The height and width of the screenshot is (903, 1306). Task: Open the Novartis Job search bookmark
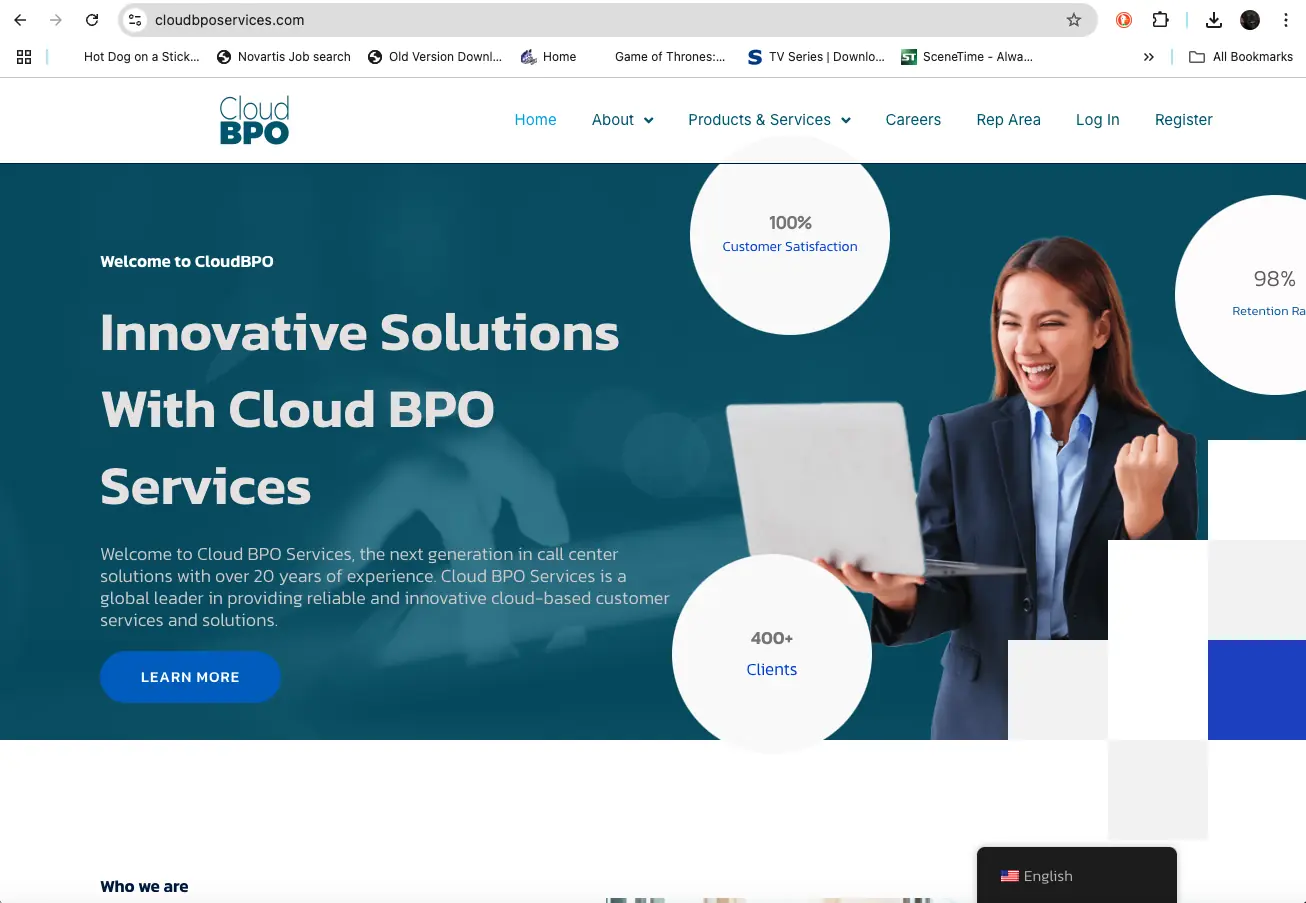[284, 57]
